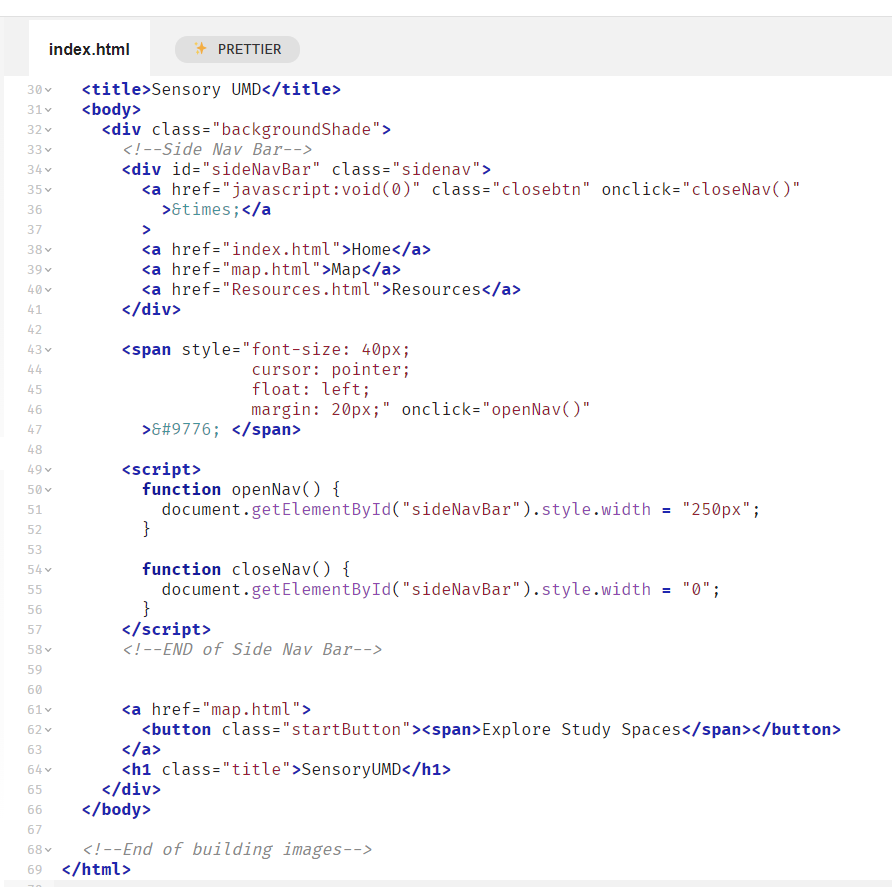This screenshot has height=887, width=892.
Task: Collapse the closebtn anchor at line 35
Action: click(48, 189)
